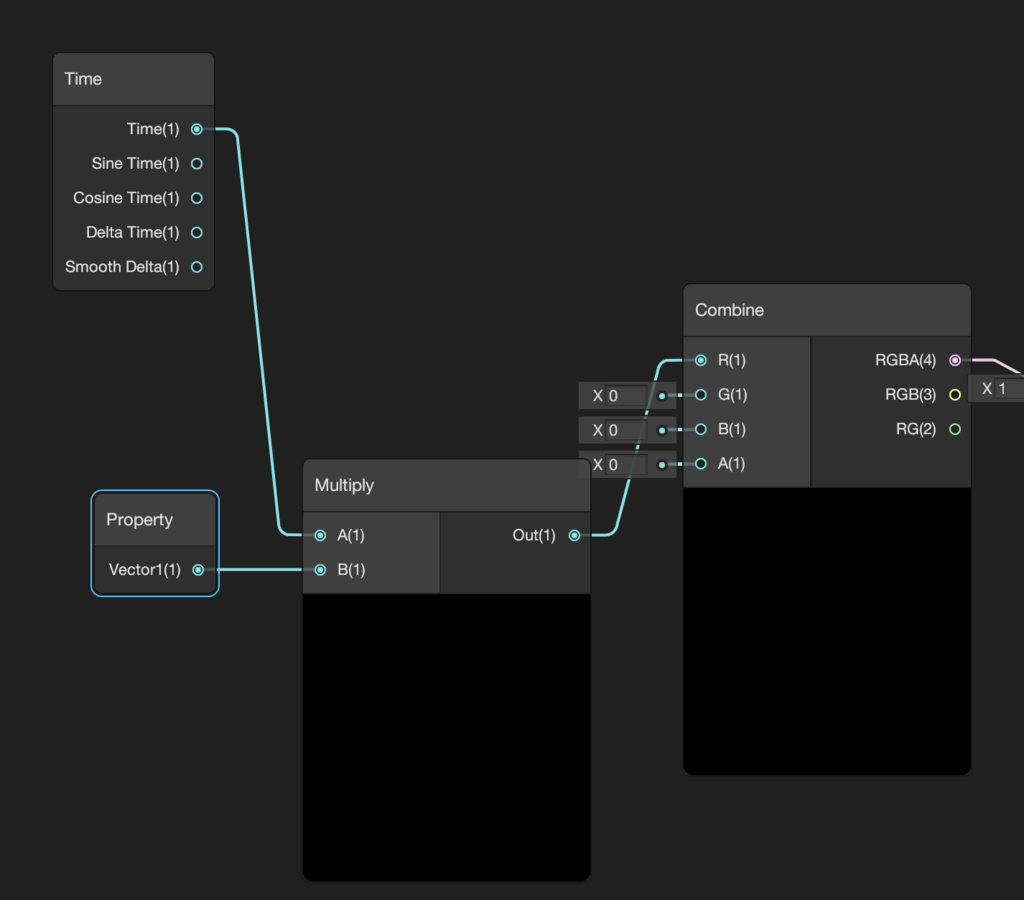This screenshot has width=1024, height=900.
Task: Click the Smooth Delta(1) output port
Action: pyautogui.click(x=197, y=267)
